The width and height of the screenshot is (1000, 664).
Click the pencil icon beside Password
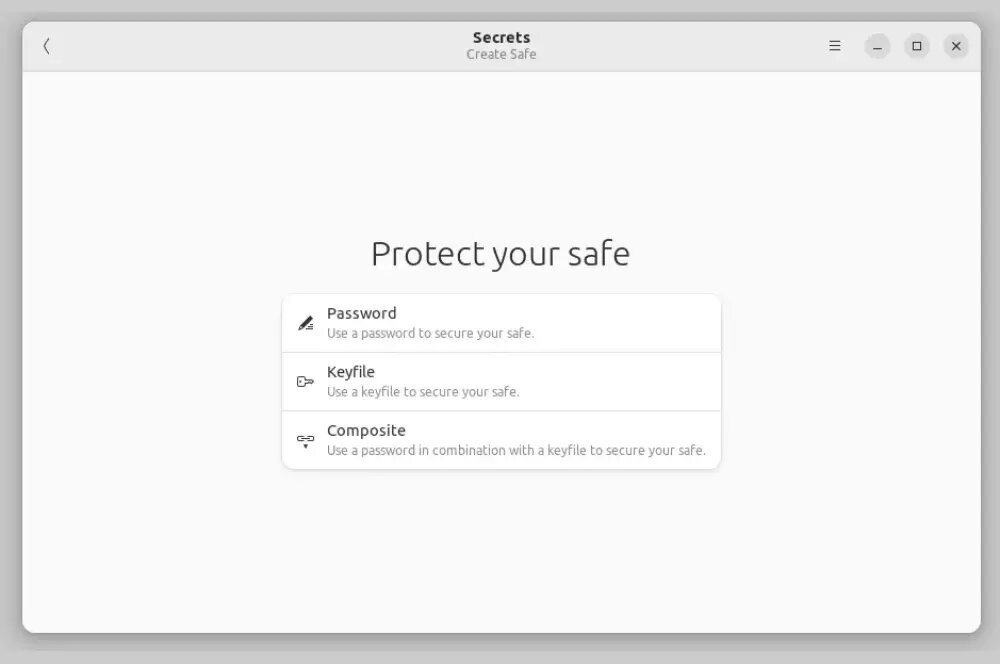click(305, 323)
